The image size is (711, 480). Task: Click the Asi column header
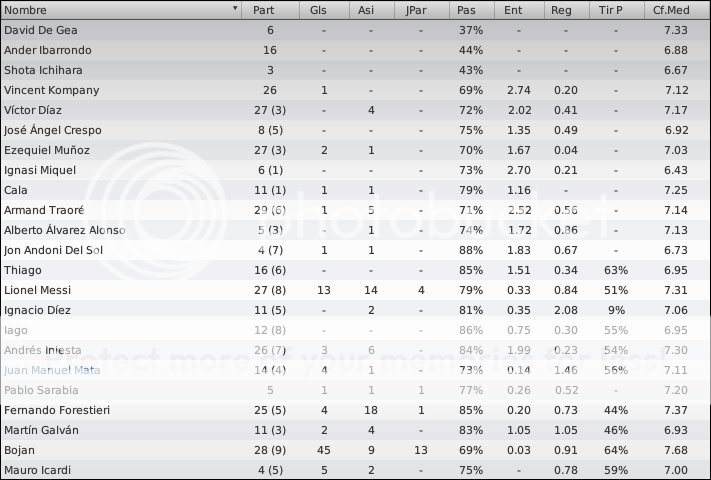click(x=372, y=10)
